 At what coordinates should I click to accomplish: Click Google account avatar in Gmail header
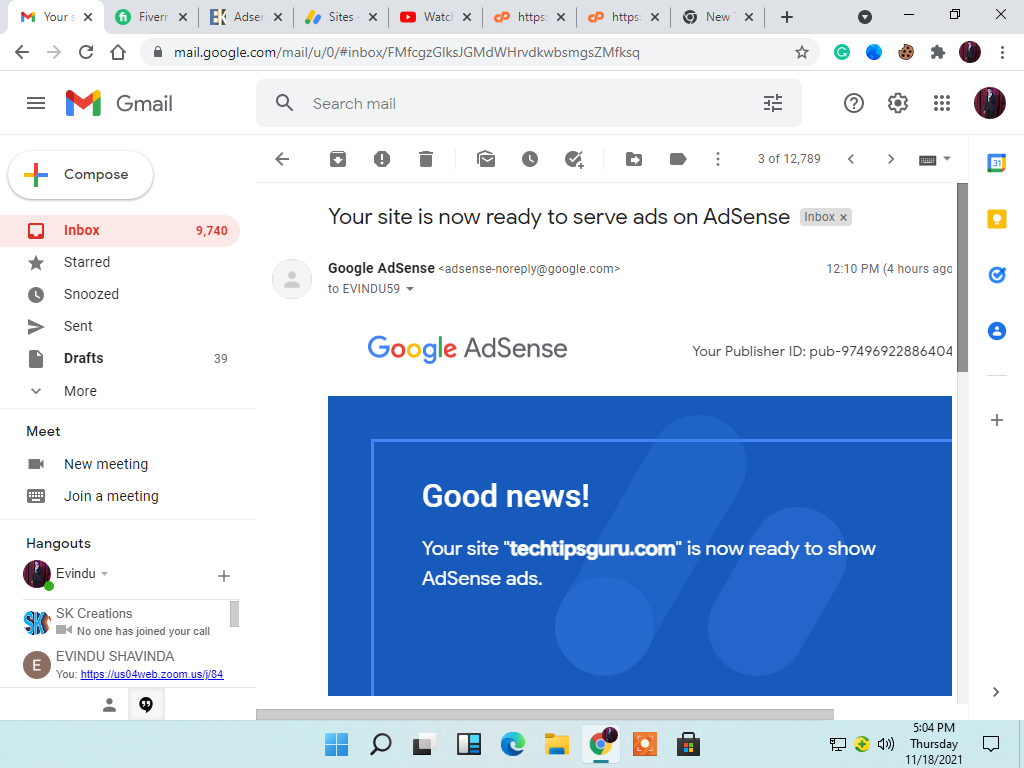tap(989, 103)
